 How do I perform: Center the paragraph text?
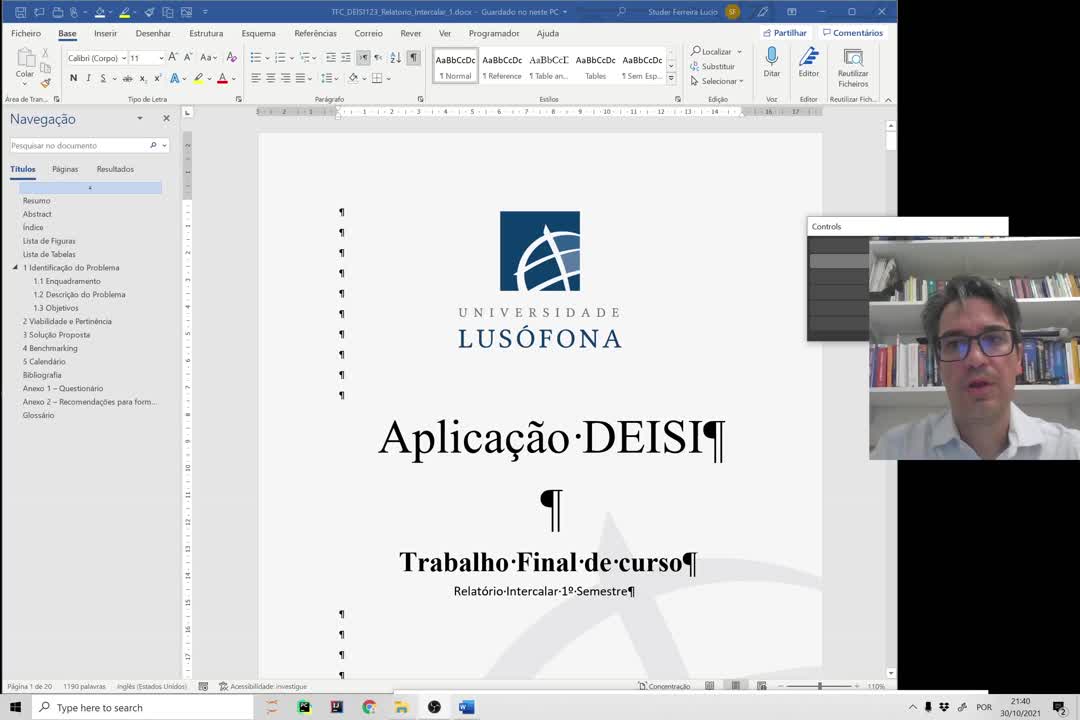(271, 79)
